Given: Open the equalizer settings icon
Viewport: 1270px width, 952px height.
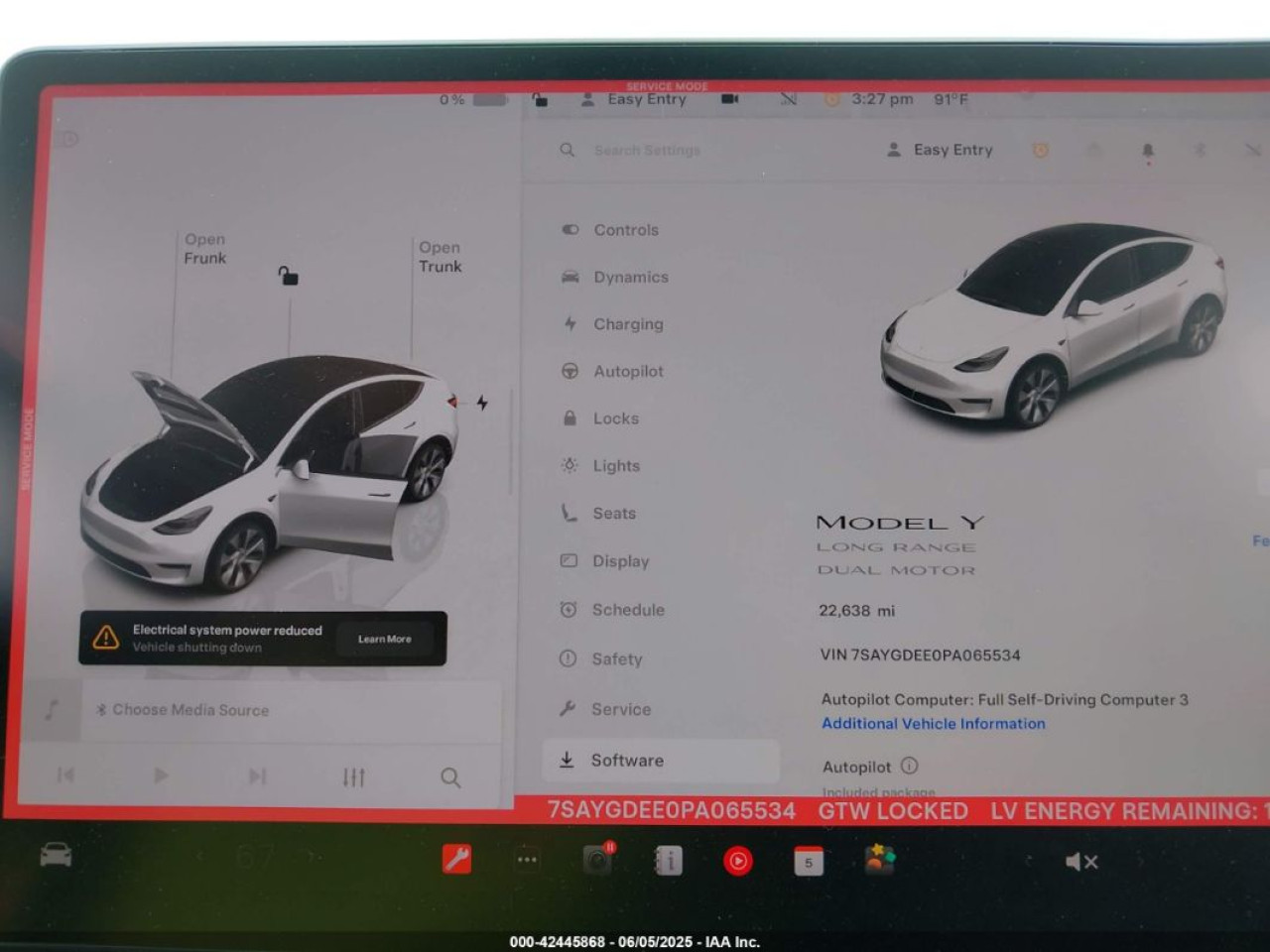Looking at the screenshot, I should click(x=354, y=777).
